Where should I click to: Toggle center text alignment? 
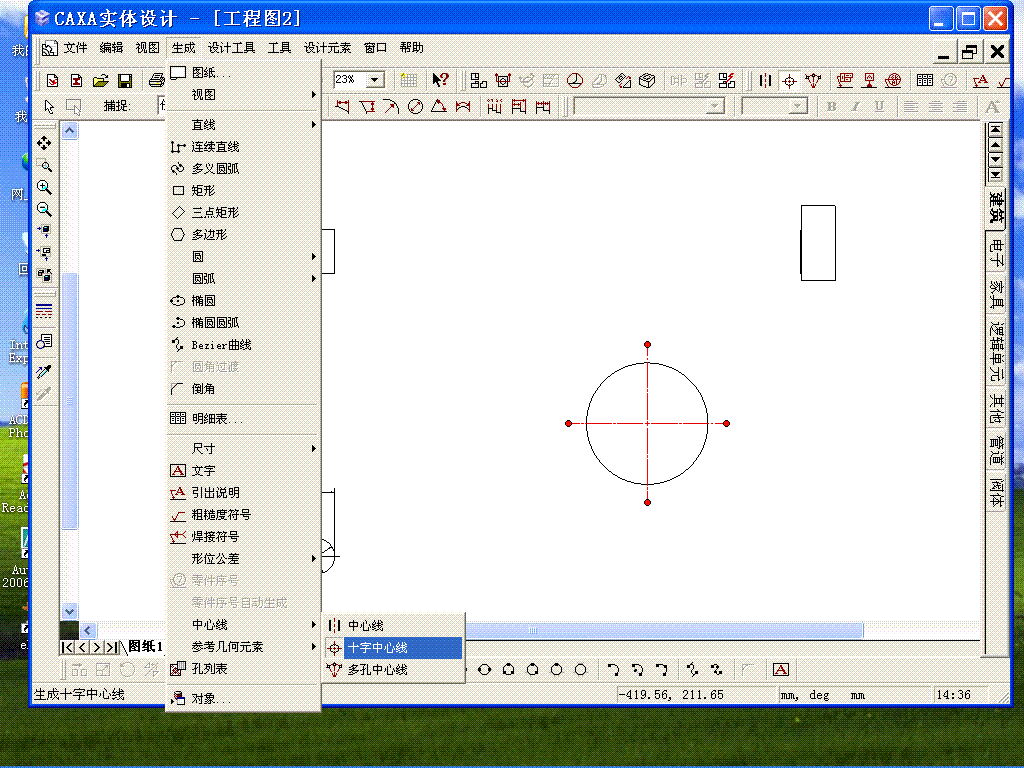(935, 106)
